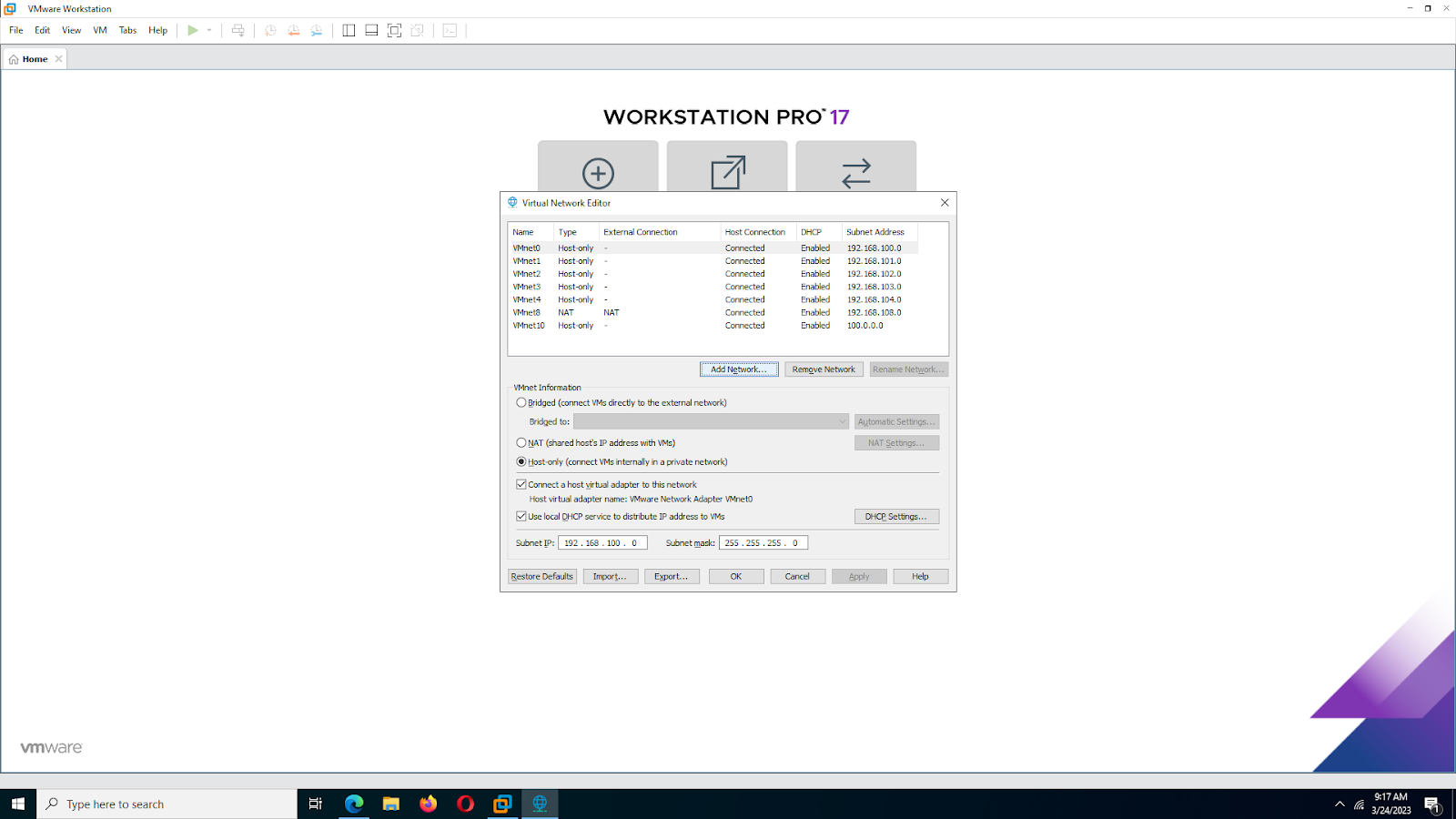The width and height of the screenshot is (1456, 819).
Task: Select the VMnet0 network row
Action: (x=713, y=248)
